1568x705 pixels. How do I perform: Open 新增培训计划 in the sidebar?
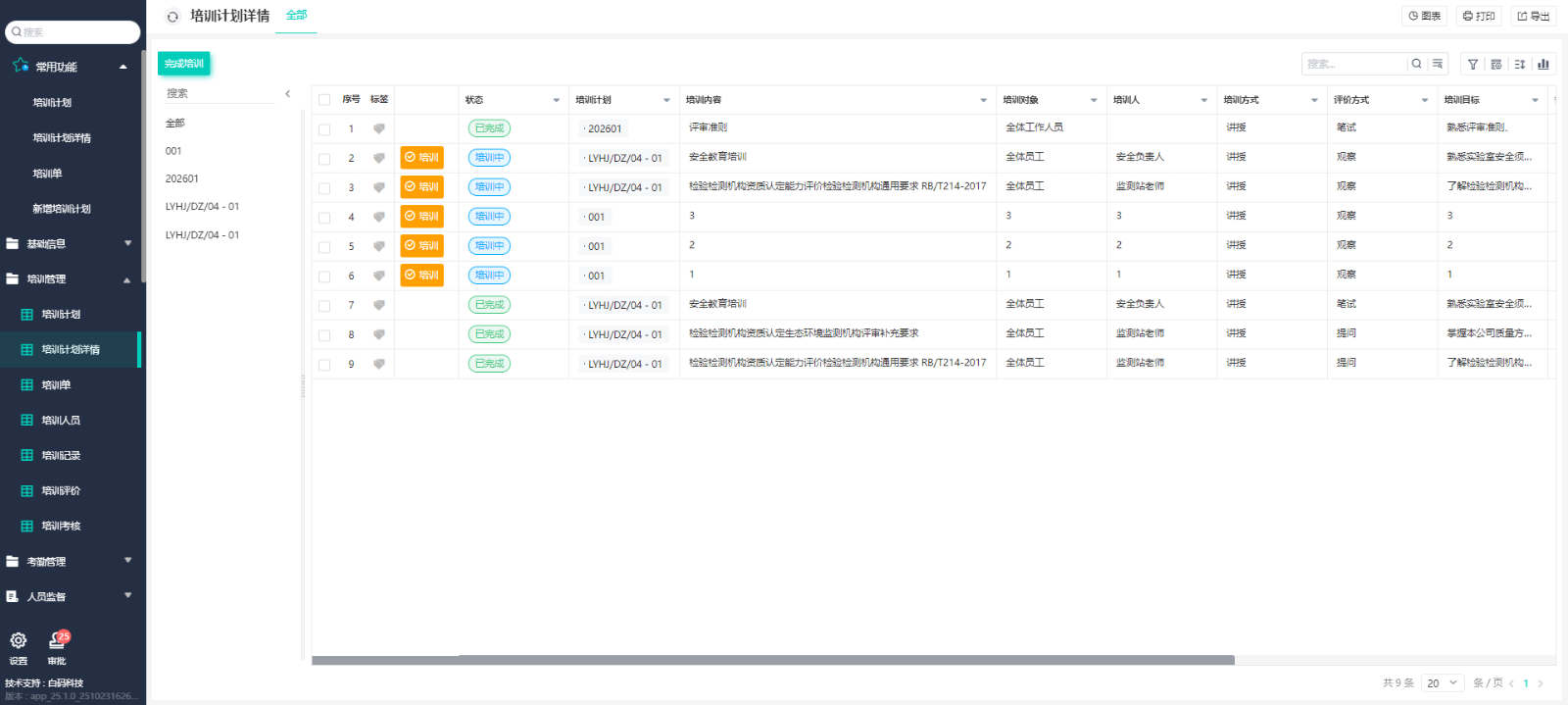pyautogui.click(x=62, y=209)
